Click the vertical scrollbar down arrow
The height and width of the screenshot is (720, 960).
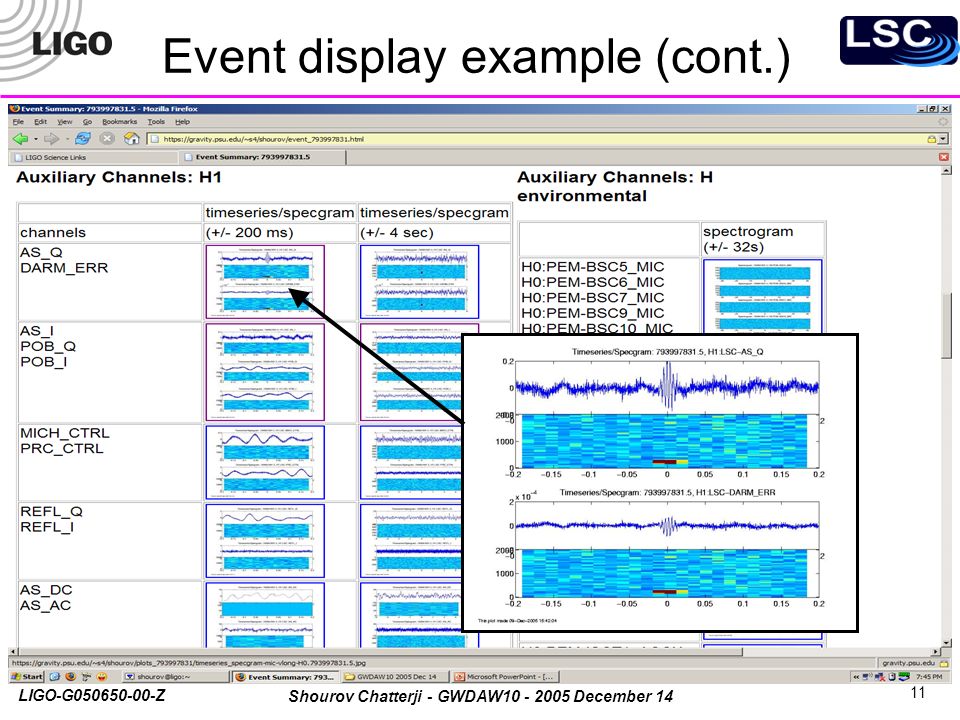point(947,642)
